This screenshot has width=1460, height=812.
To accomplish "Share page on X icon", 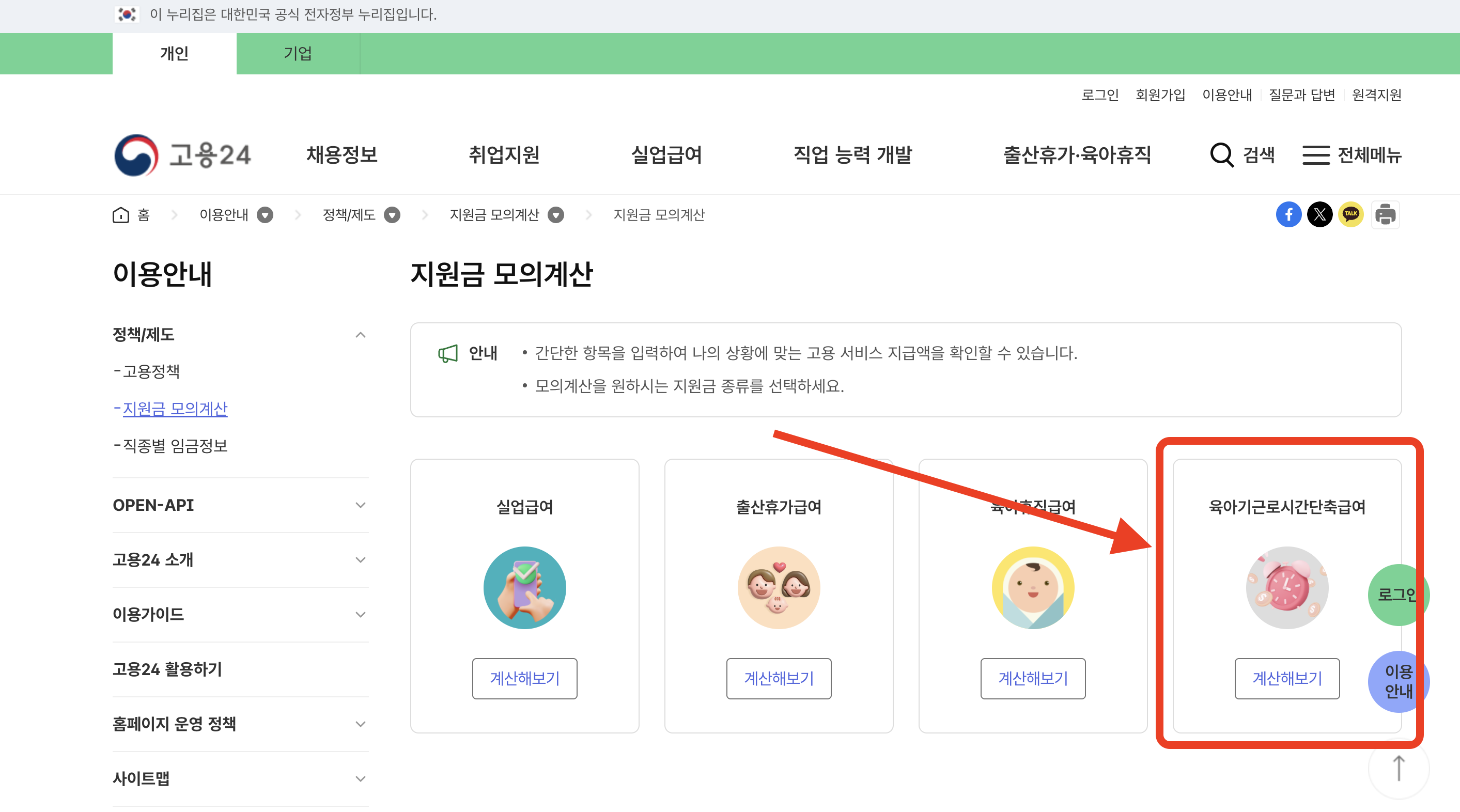I will coord(1319,215).
